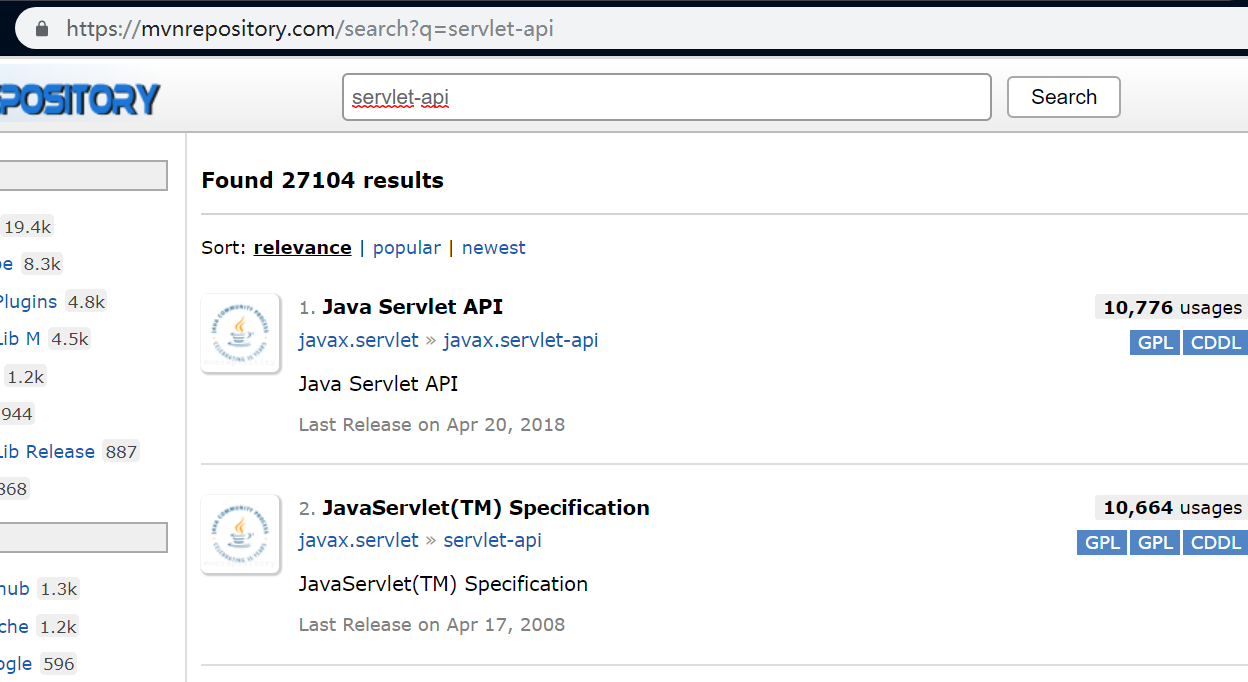Click Plugins sidebar entry with 4.8k

click(x=53, y=302)
